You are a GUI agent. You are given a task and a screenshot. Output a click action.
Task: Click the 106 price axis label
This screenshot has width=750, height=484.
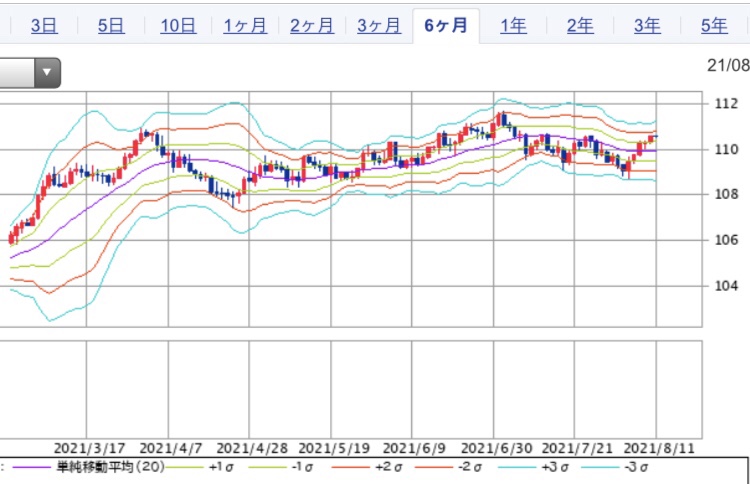point(726,240)
